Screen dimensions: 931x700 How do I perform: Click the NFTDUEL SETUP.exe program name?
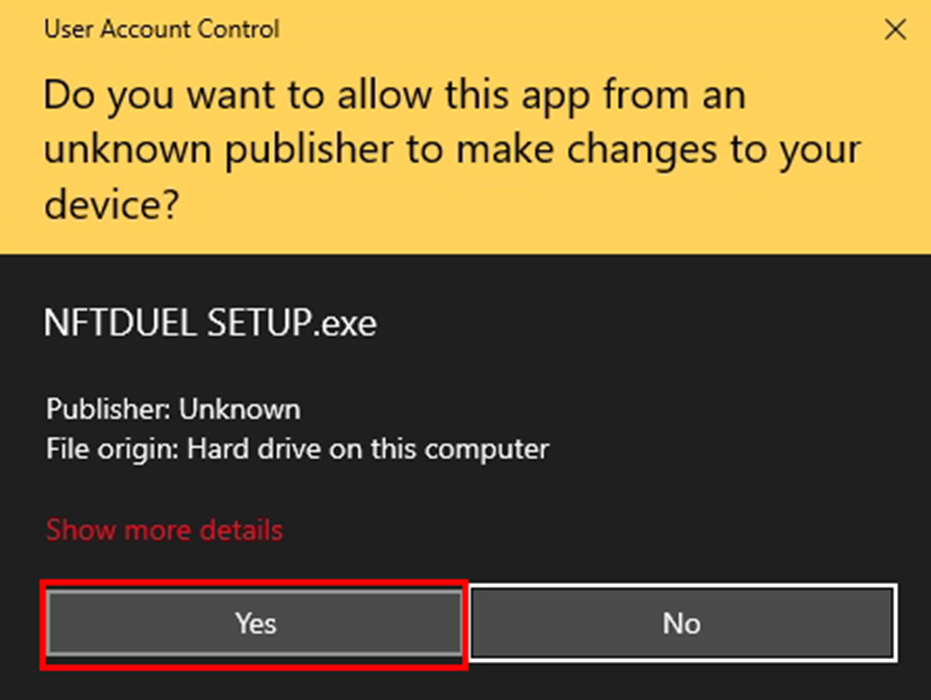210,322
